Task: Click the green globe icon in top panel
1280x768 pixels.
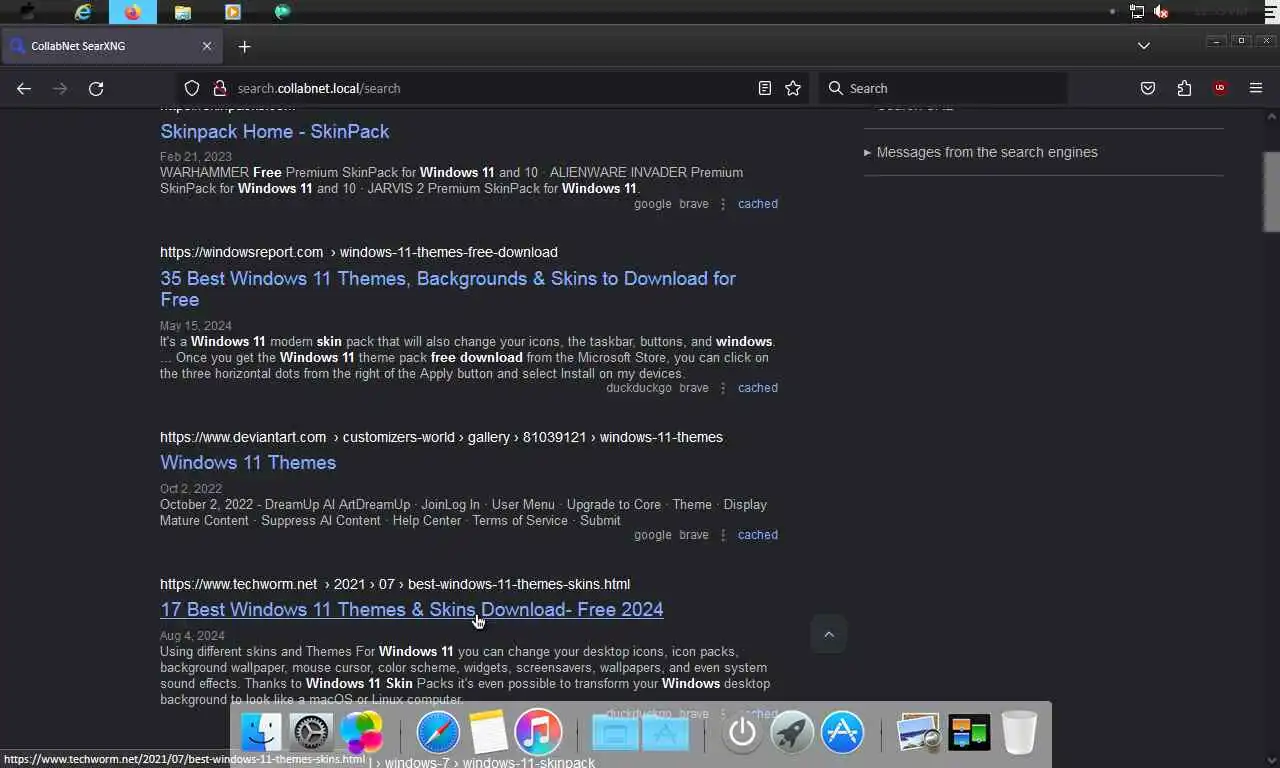Action: pyautogui.click(x=282, y=12)
